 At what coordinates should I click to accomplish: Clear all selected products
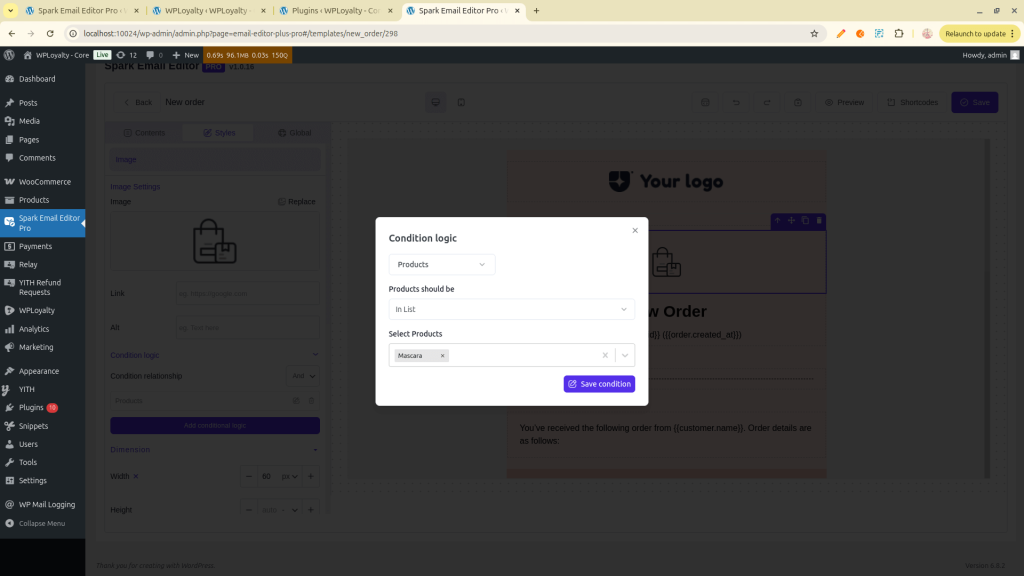pos(605,355)
